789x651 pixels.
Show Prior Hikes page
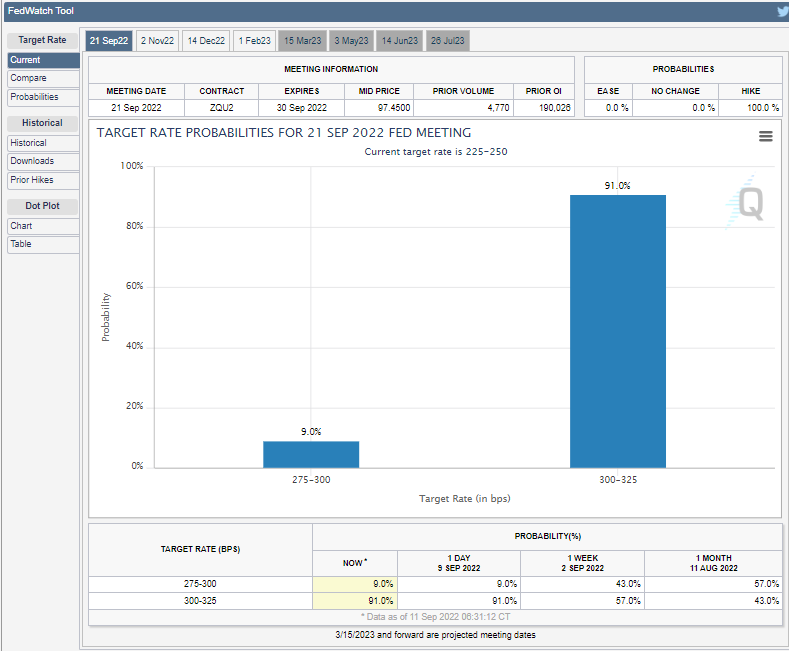click(43, 180)
